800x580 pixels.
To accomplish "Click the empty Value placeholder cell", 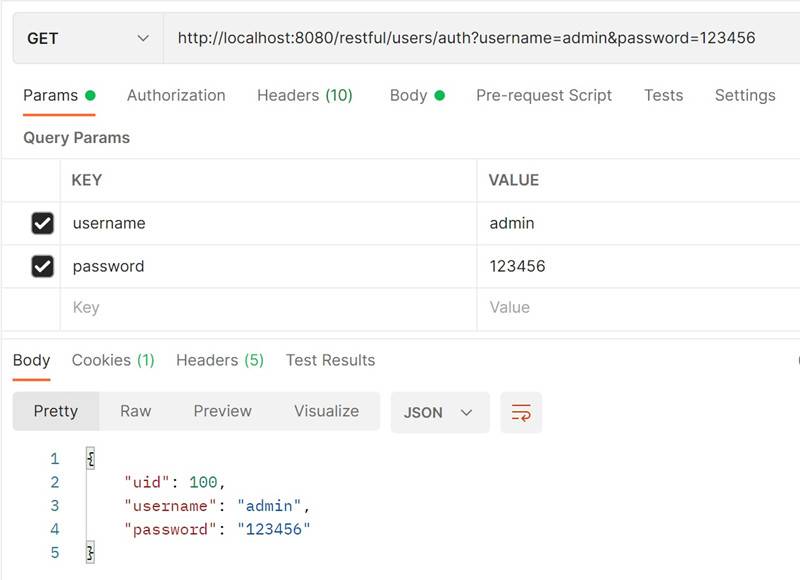I will pos(640,308).
